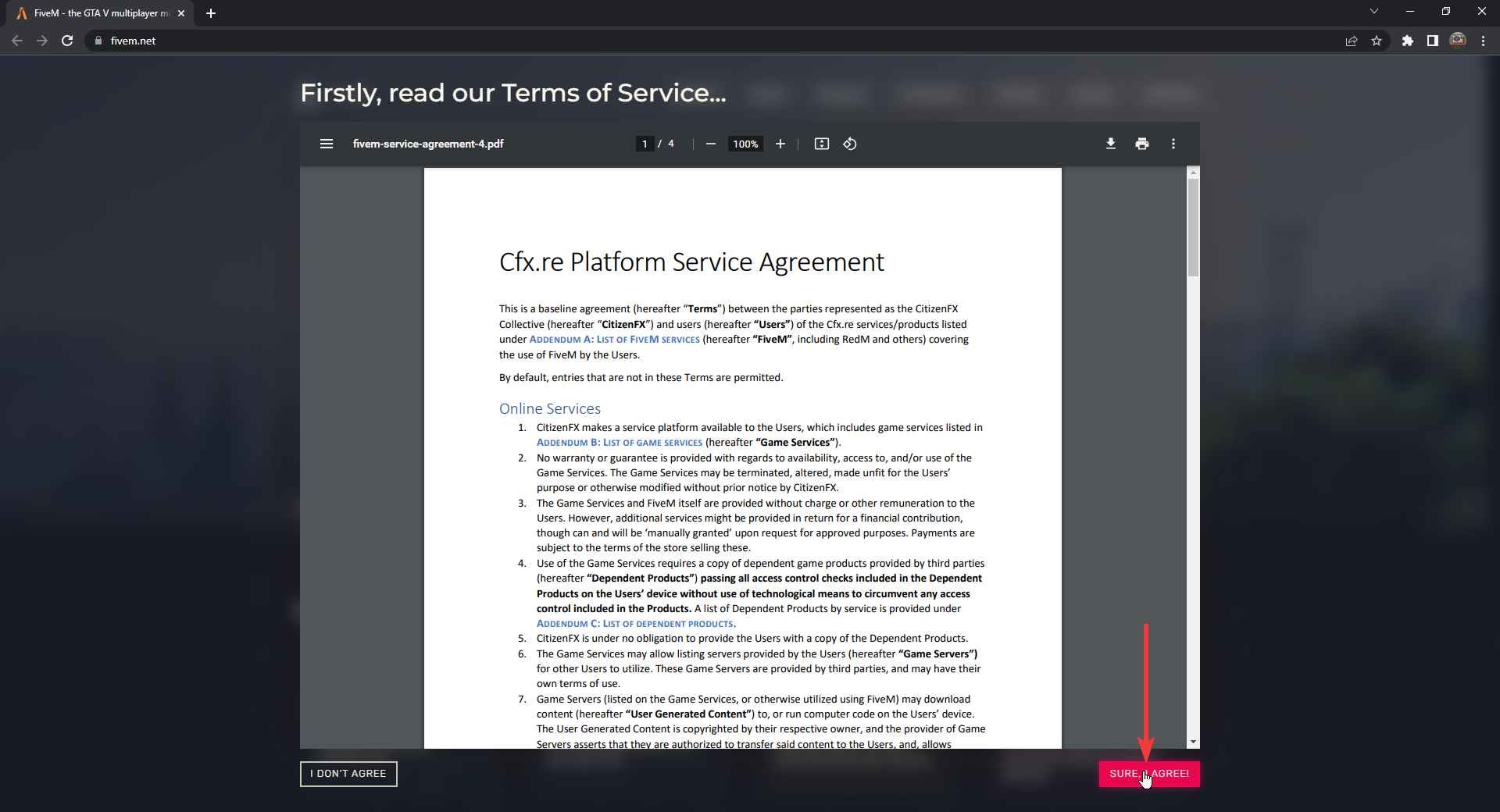Toggle the Chrome side panel
Viewport: 1500px width, 812px height.
click(x=1432, y=41)
